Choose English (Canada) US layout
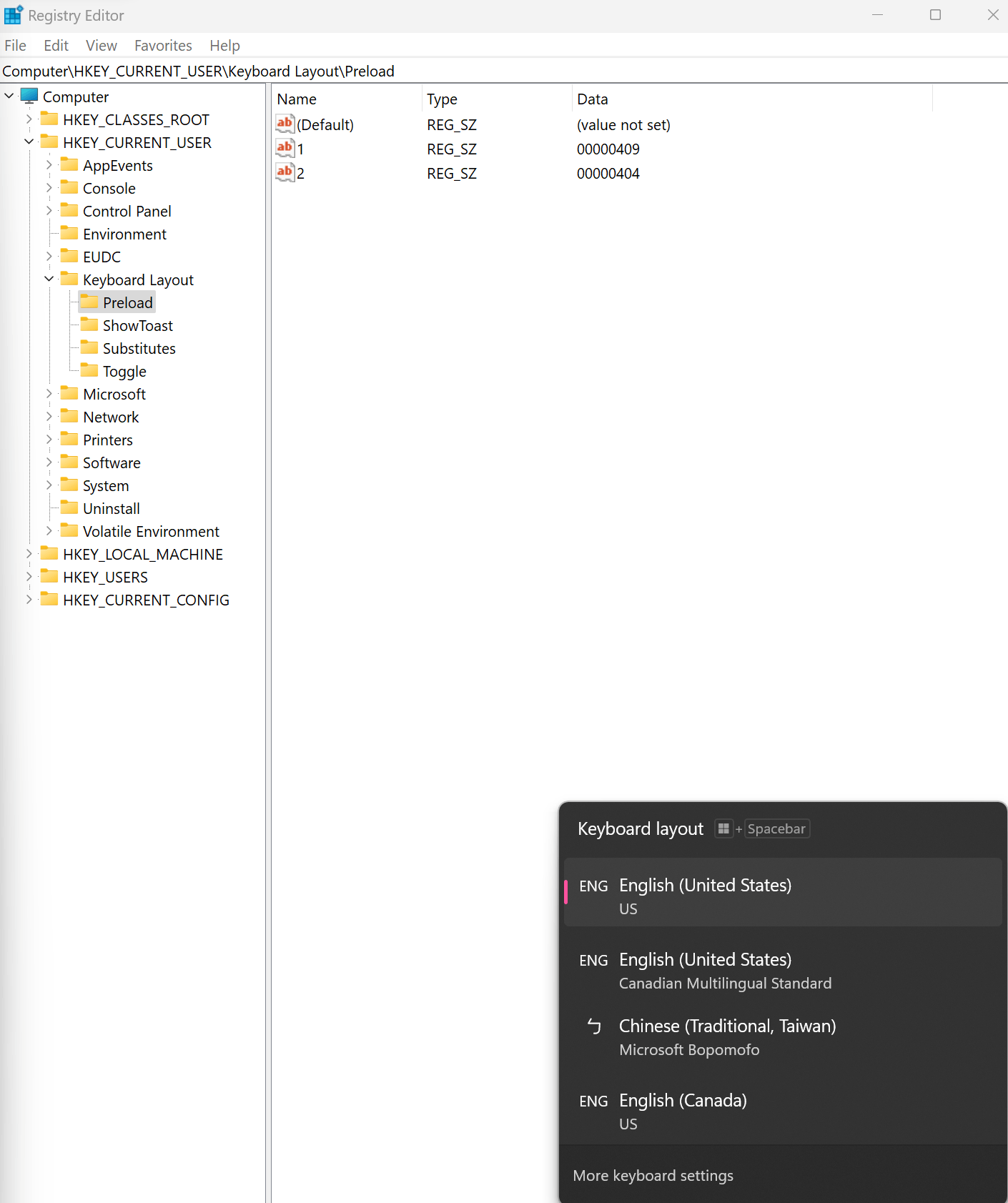The height and width of the screenshot is (1203, 1008). (x=783, y=1112)
